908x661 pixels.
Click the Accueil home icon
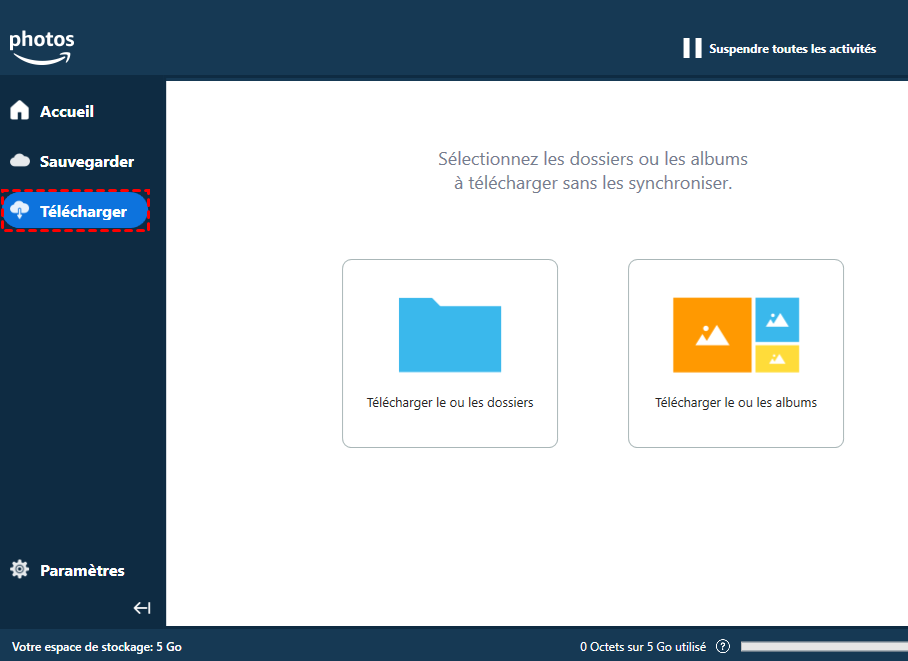coord(20,110)
